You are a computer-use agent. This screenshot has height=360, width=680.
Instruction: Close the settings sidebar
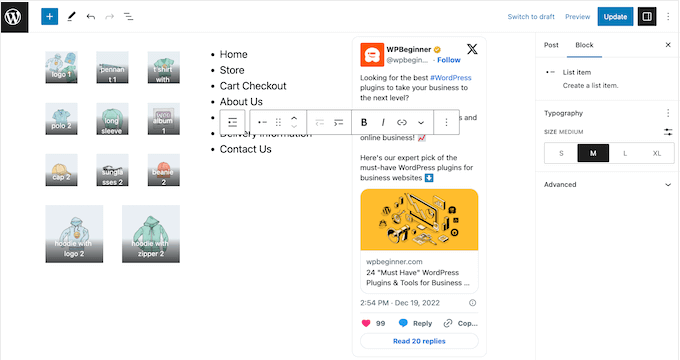(668, 45)
